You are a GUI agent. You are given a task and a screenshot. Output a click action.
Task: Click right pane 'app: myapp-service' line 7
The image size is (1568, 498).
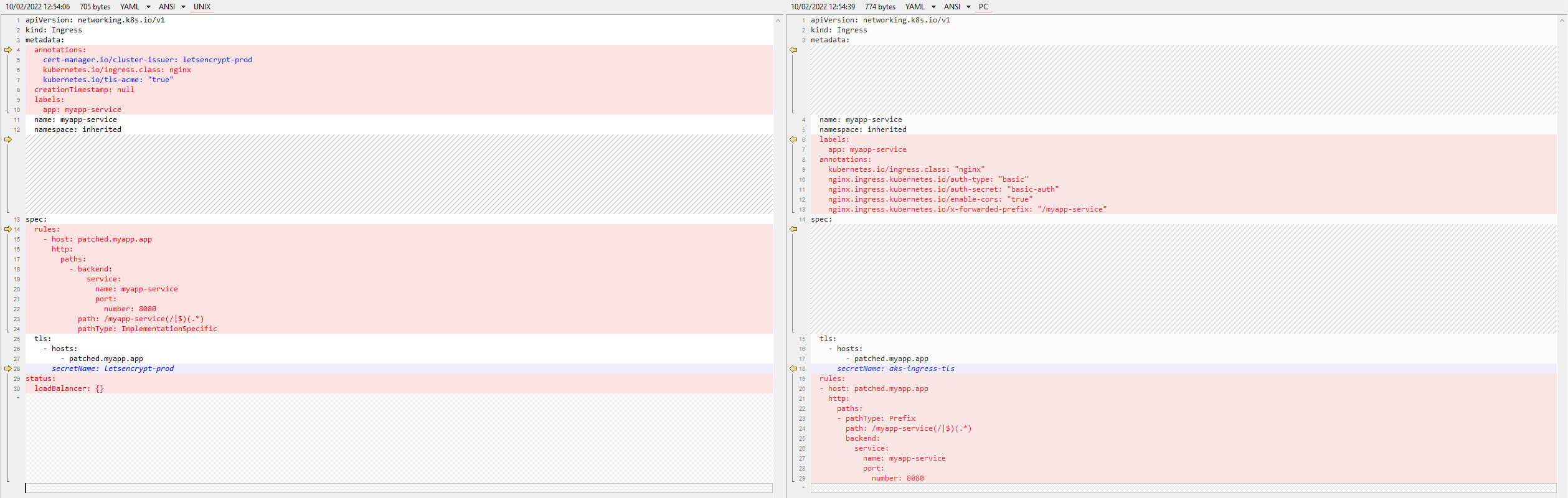[x=867, y=149]
